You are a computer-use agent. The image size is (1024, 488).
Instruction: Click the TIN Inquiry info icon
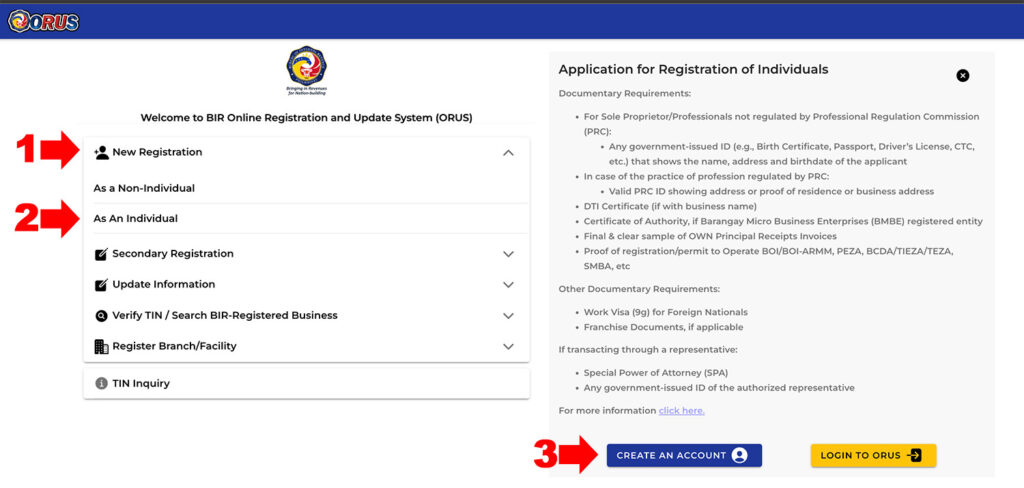pos(101,383)
